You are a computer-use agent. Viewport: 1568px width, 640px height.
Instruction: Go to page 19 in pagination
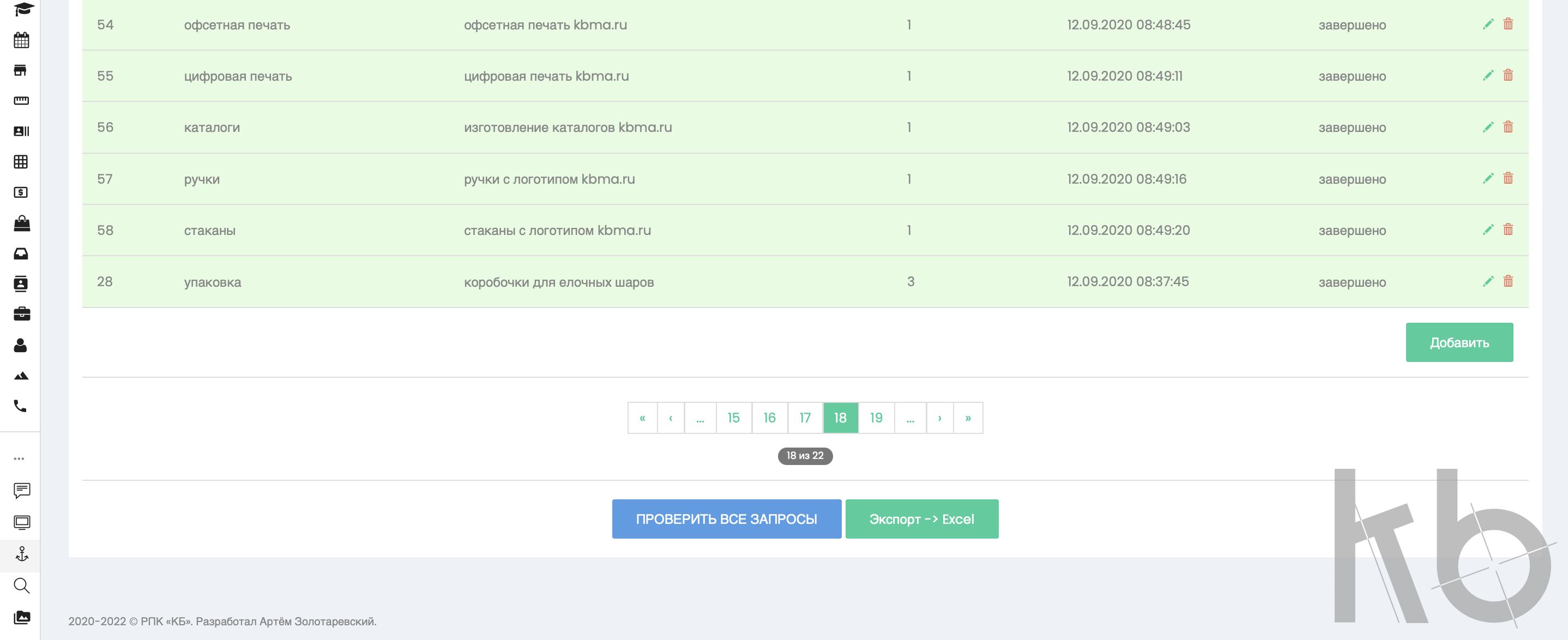(876, 418)
